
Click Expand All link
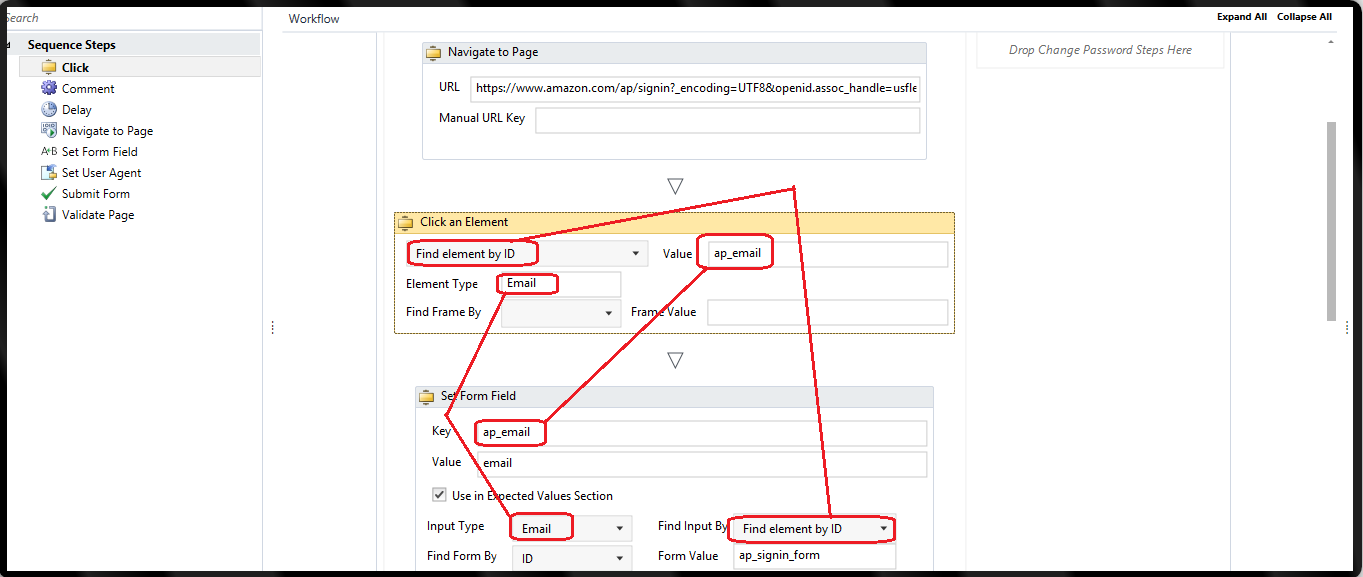click(x=1242, y=17)
